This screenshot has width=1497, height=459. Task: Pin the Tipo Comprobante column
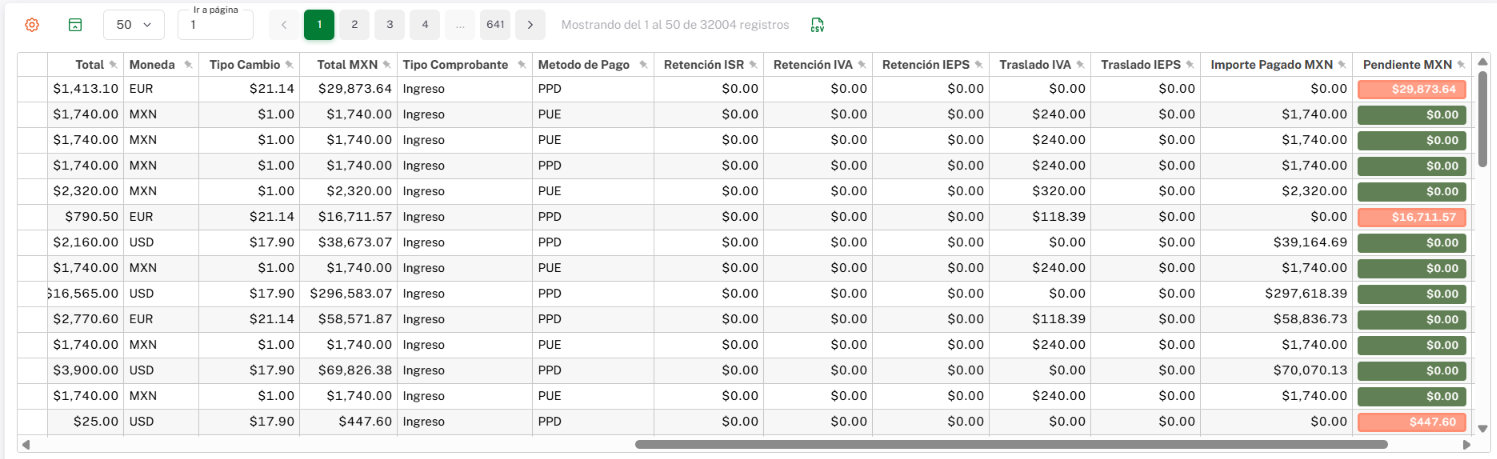(520, 65)
